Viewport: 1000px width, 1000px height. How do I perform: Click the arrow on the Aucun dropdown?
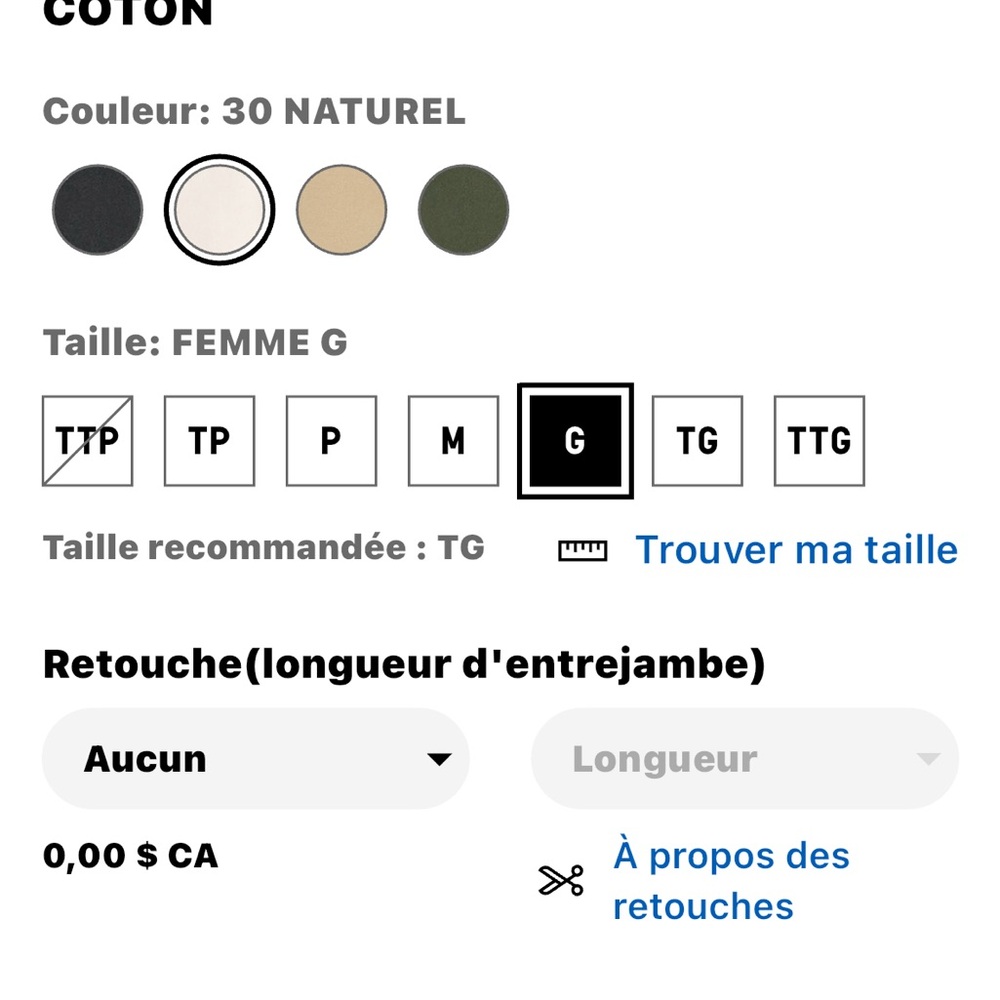[439, 759]
